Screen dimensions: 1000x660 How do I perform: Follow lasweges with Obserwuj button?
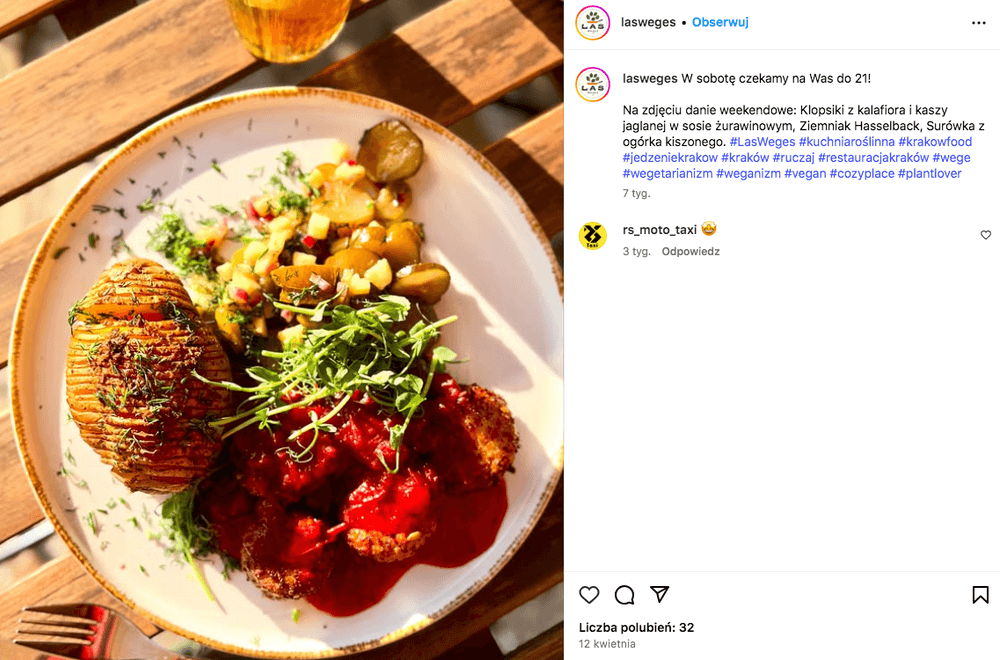[x=720, y=22]
